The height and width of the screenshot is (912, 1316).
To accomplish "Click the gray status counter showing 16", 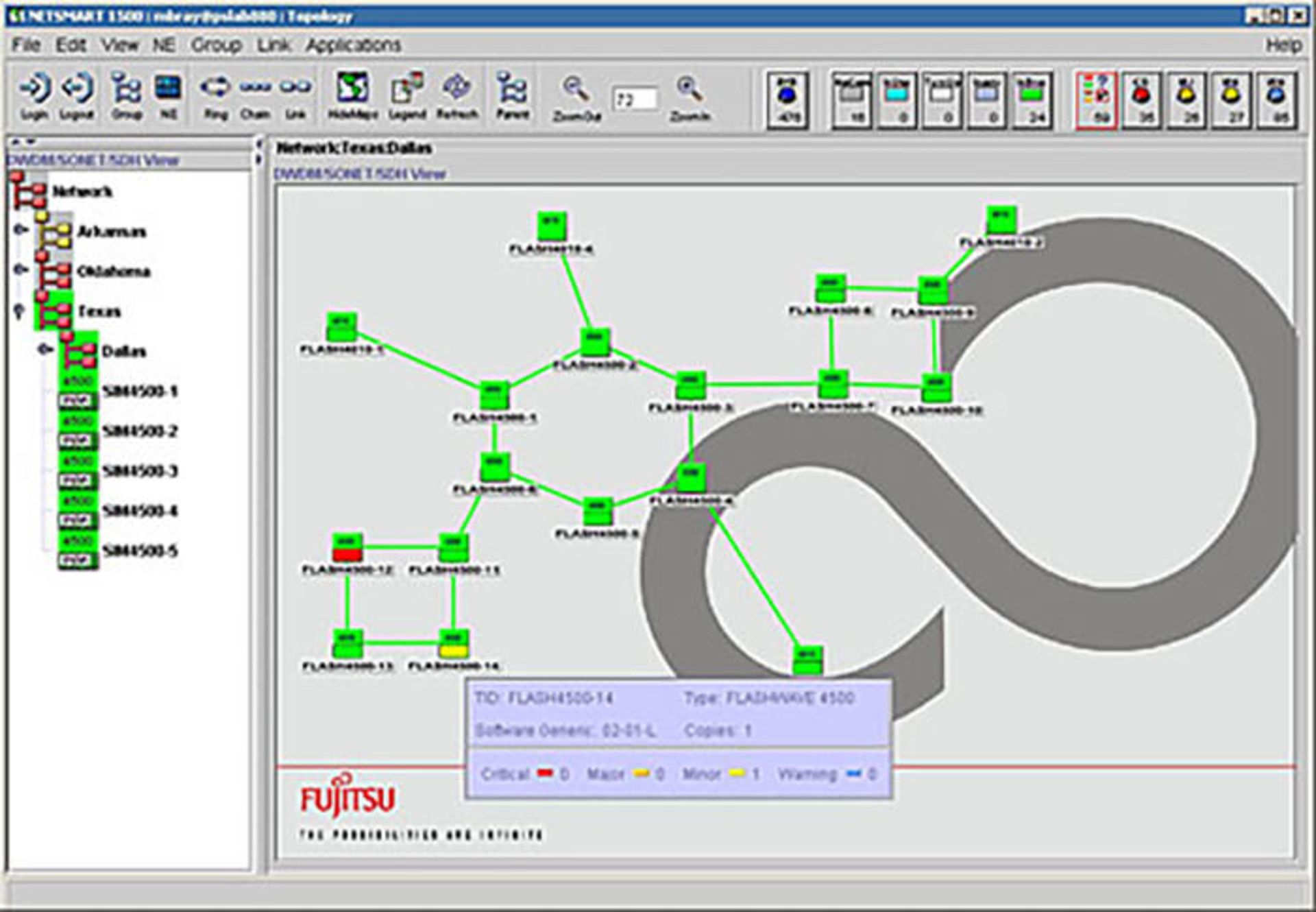I will [x=852, y=100].
